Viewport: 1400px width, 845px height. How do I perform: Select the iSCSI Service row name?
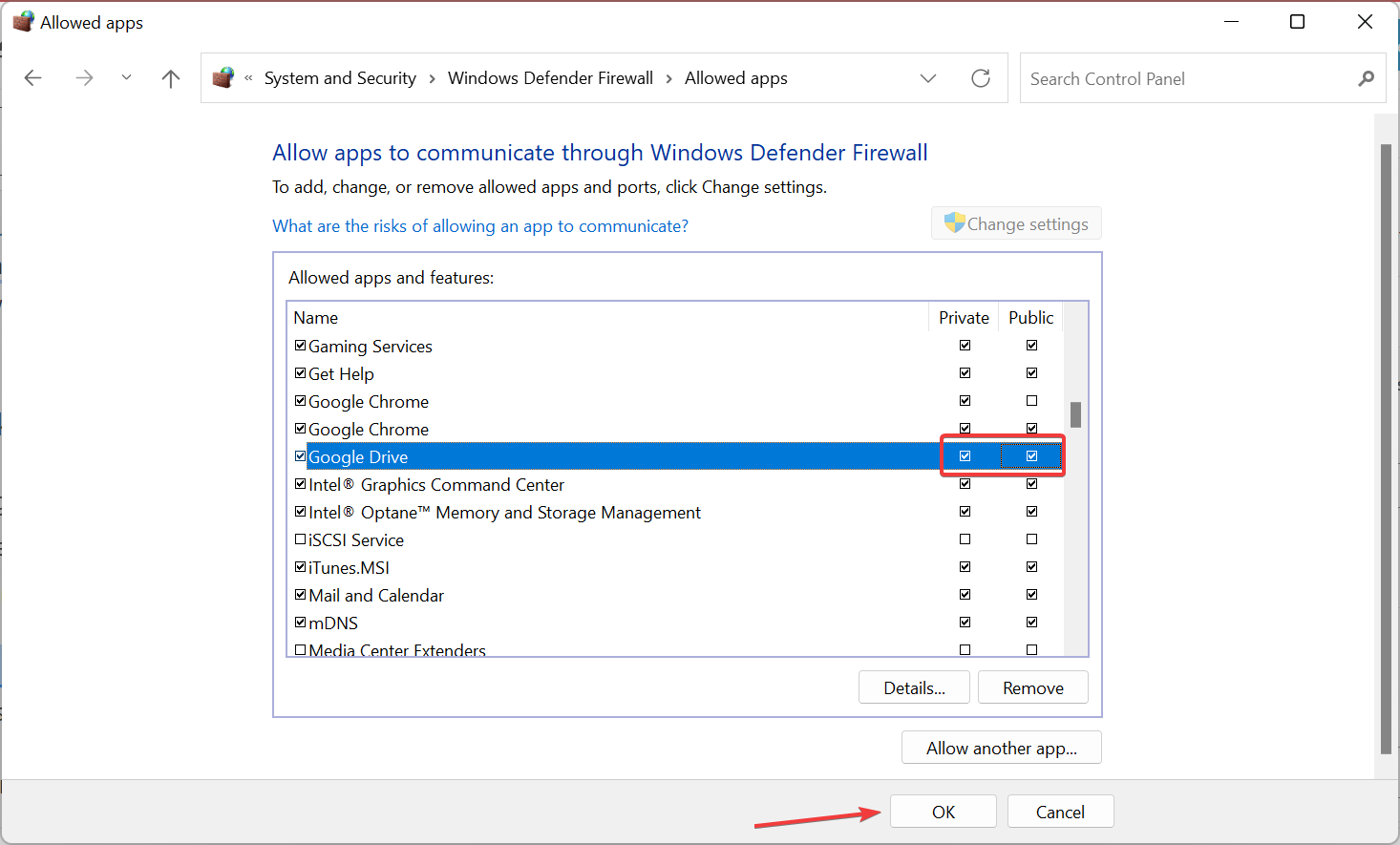356,540
